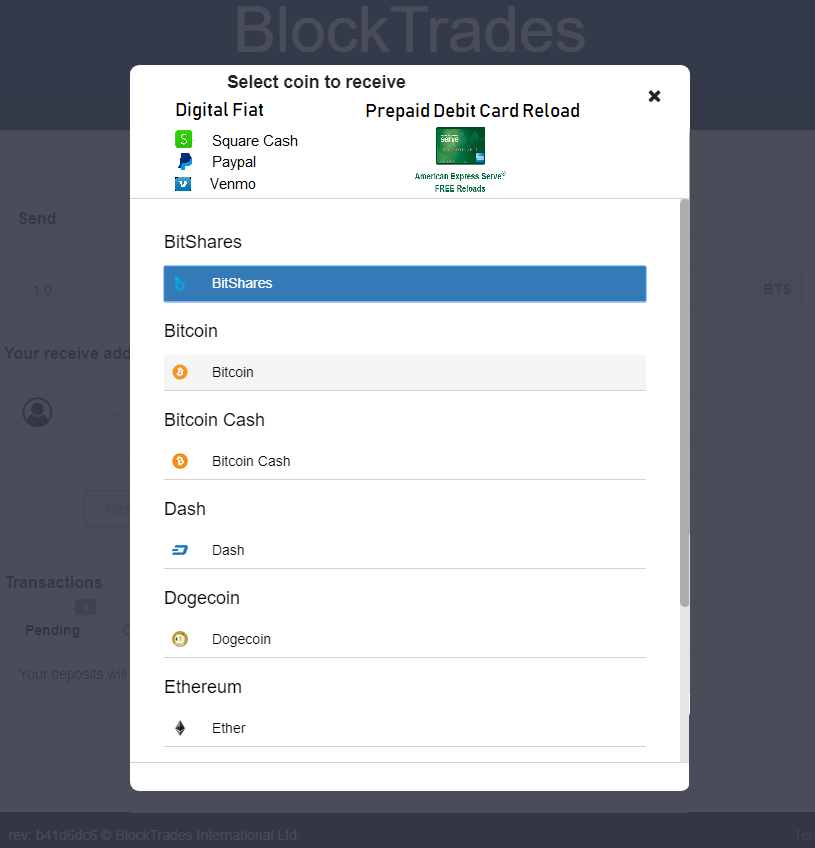The height and width of the screenshot is (848, 815).
Task: Select the Dogecoin coin row label
Action: (241, 639)
